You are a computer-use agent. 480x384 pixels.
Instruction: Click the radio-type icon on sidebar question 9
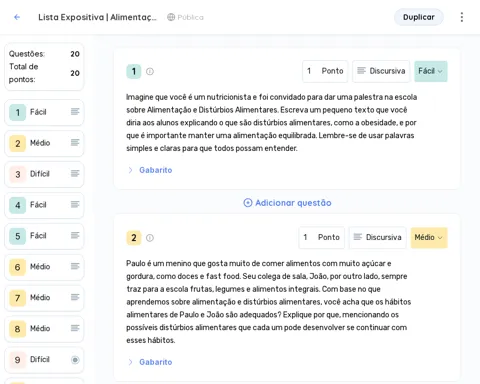tap(75, 360)
